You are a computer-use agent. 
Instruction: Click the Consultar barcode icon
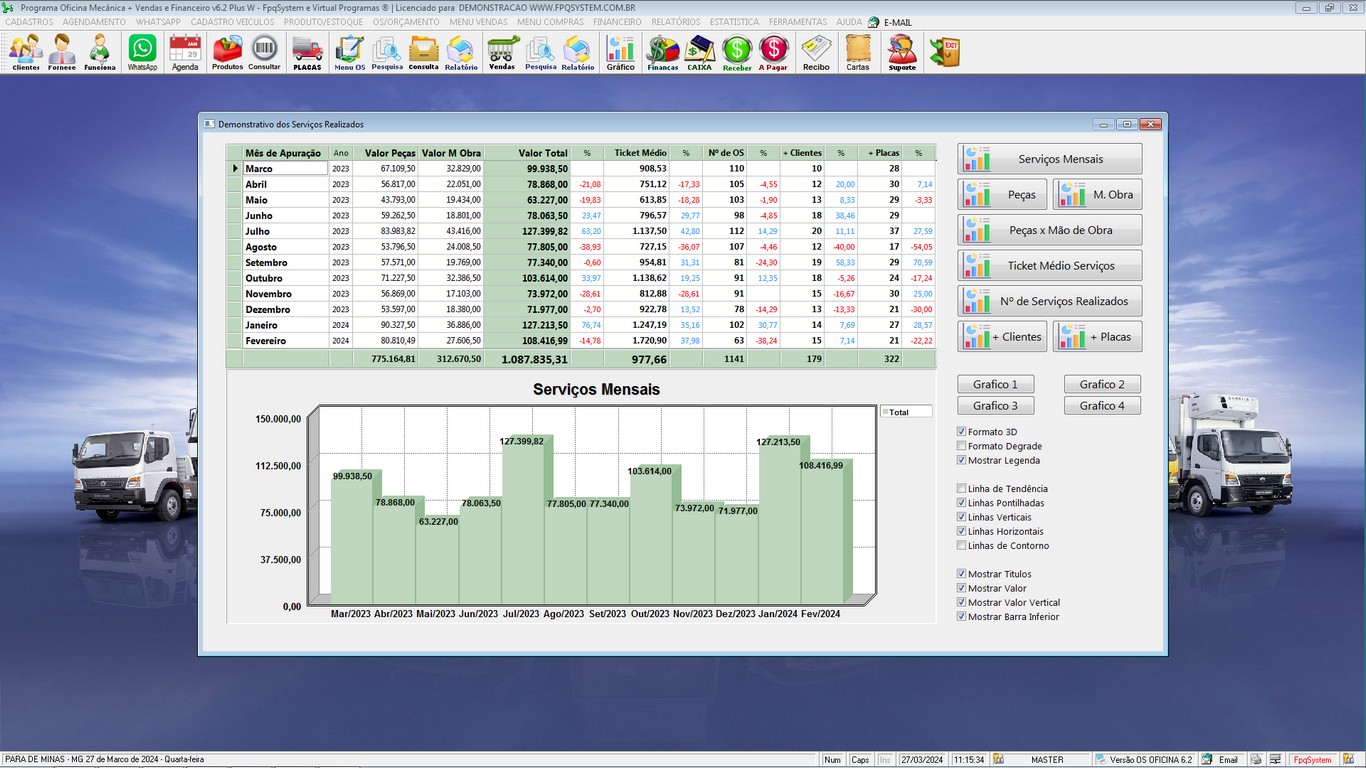coord(264,52)
